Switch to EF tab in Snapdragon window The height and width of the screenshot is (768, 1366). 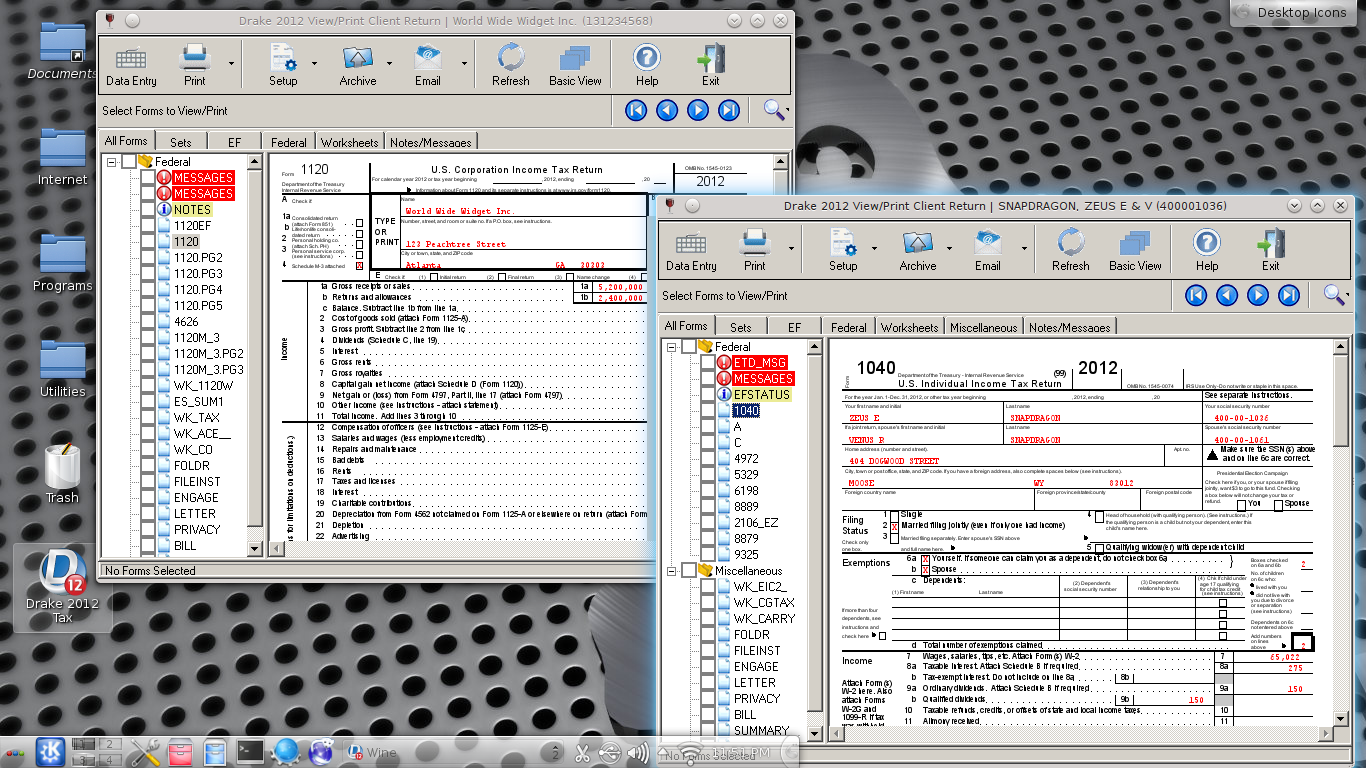tap(794, 327)
